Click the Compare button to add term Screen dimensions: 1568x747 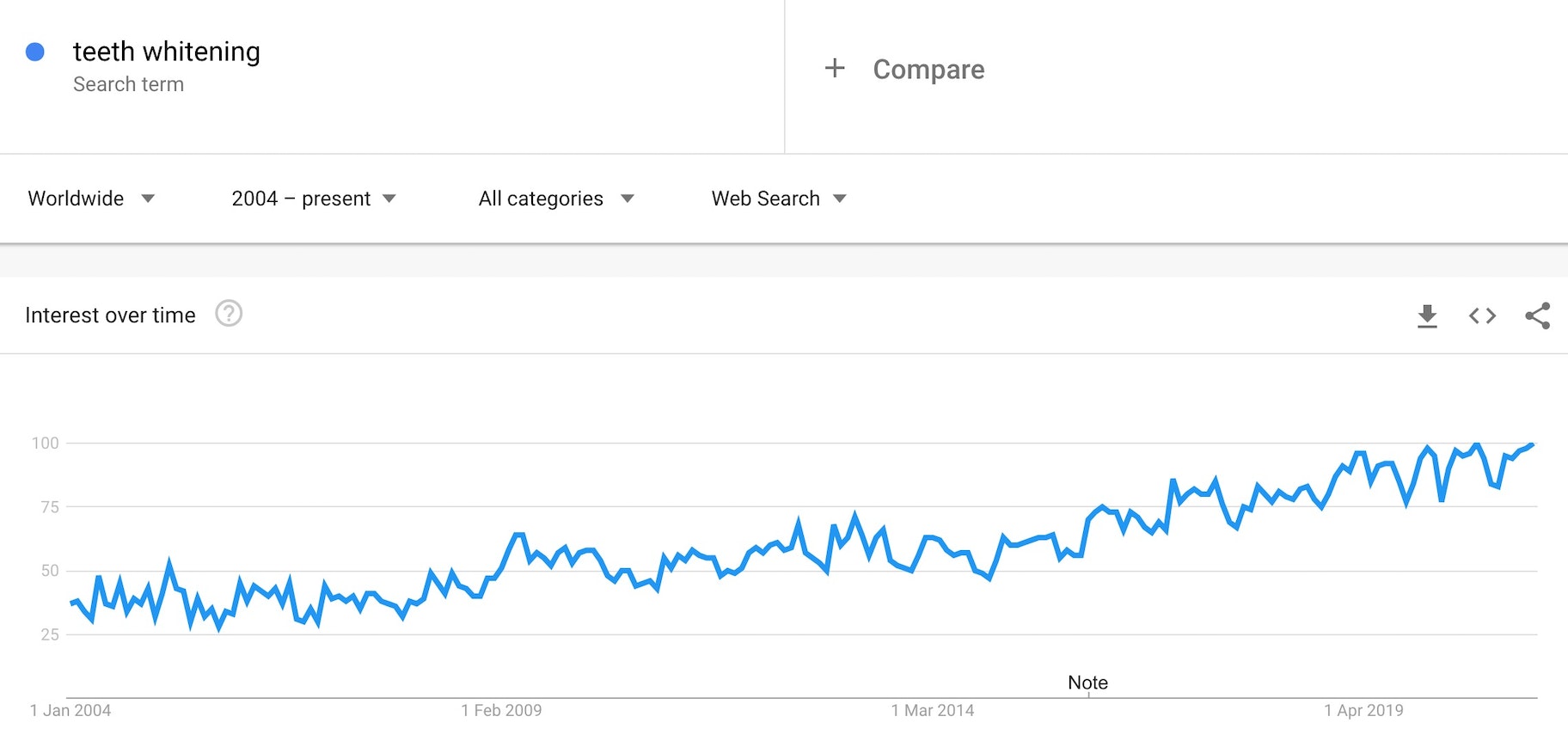(928, 70)
